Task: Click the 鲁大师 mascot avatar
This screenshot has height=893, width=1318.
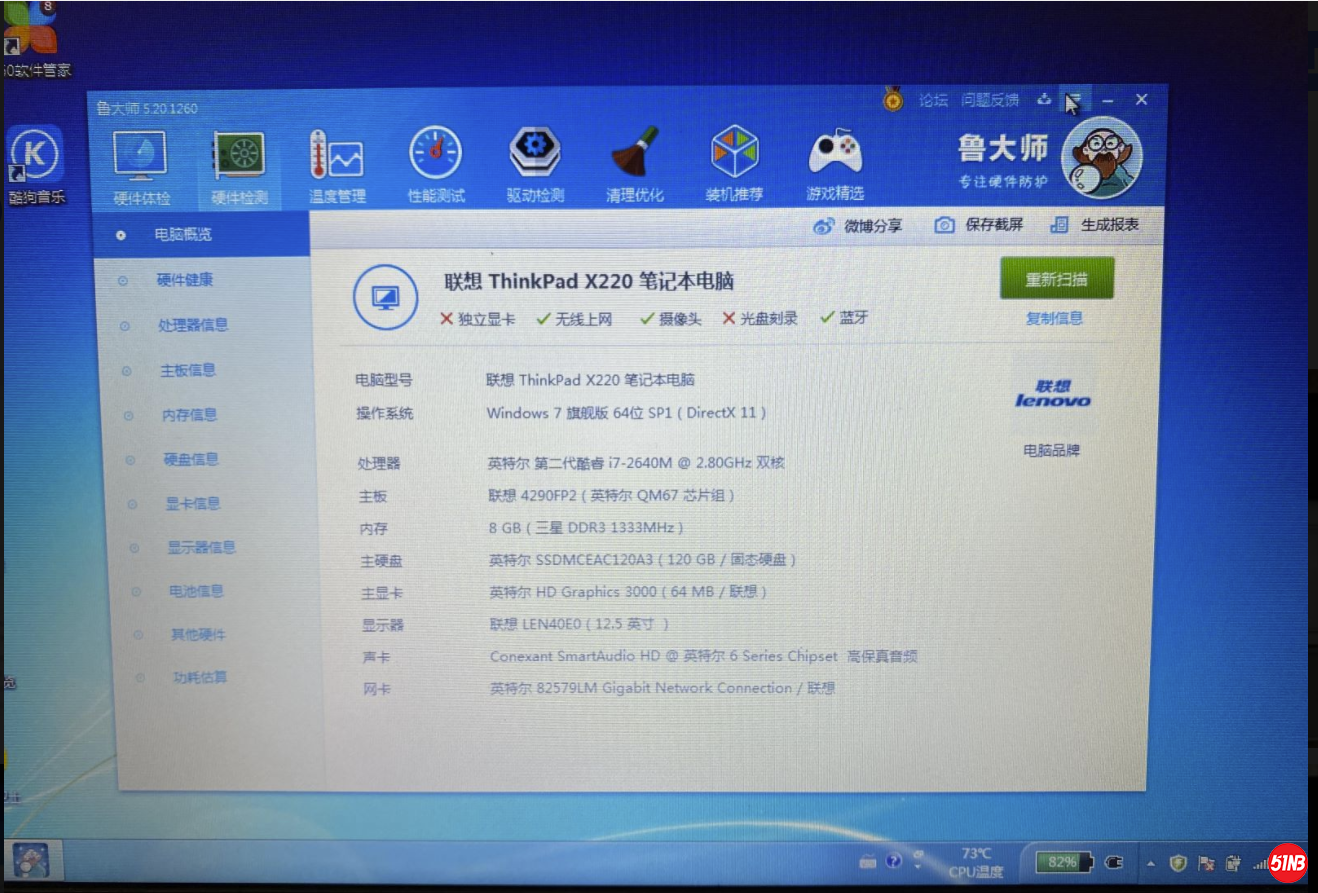Action: (1101, 157)
